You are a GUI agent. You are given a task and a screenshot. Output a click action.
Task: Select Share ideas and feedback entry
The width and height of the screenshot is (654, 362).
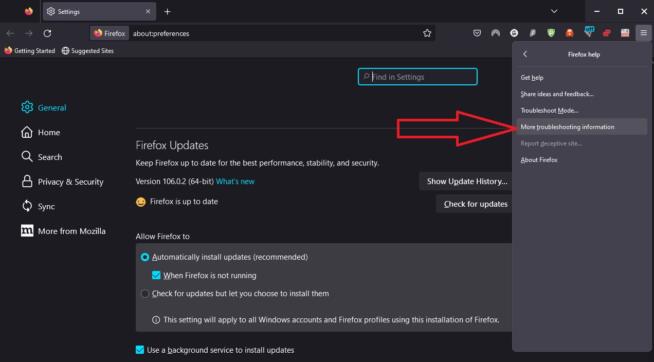point(581,94)
